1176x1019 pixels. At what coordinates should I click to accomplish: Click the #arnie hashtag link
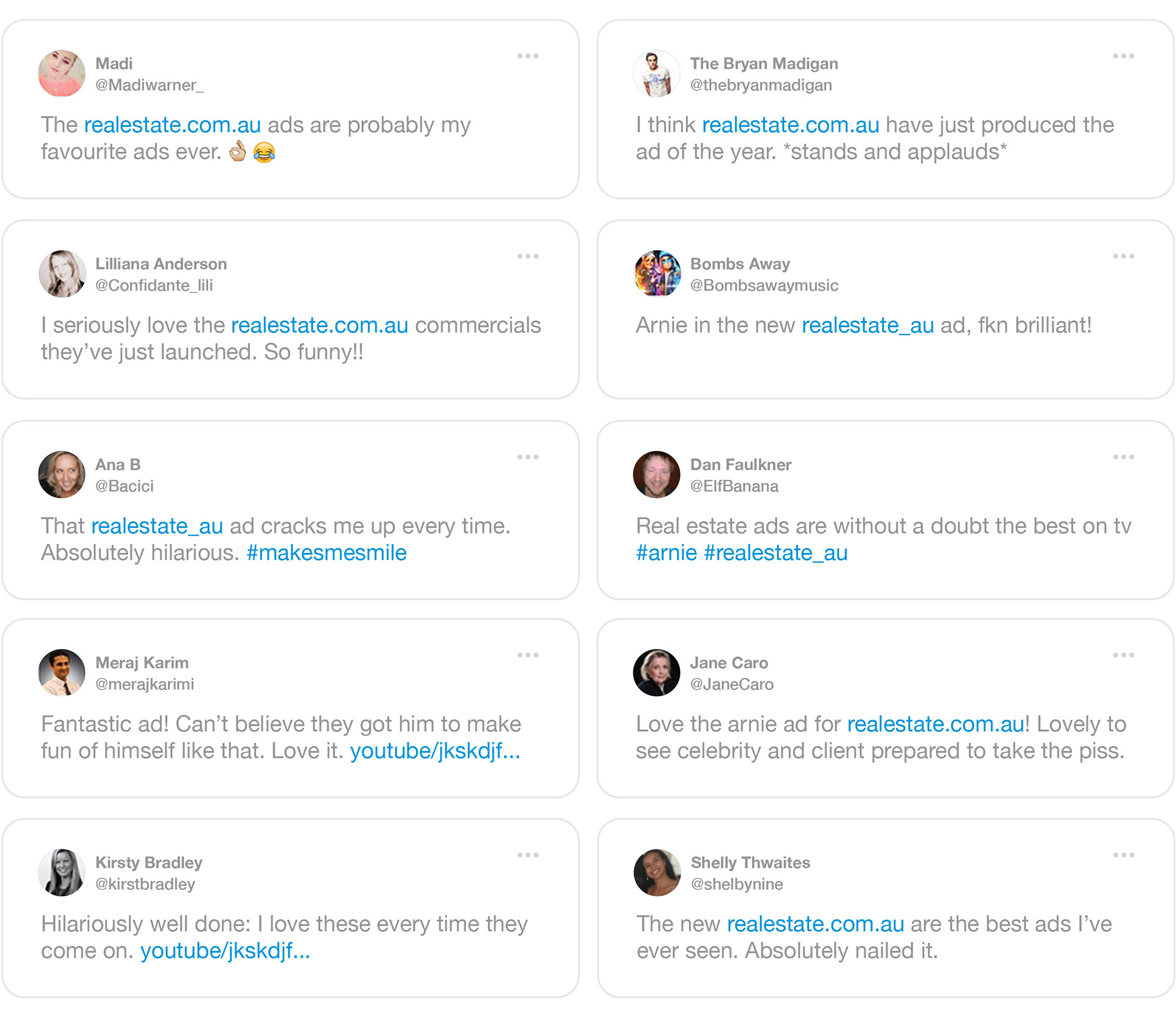pos(666,553)
